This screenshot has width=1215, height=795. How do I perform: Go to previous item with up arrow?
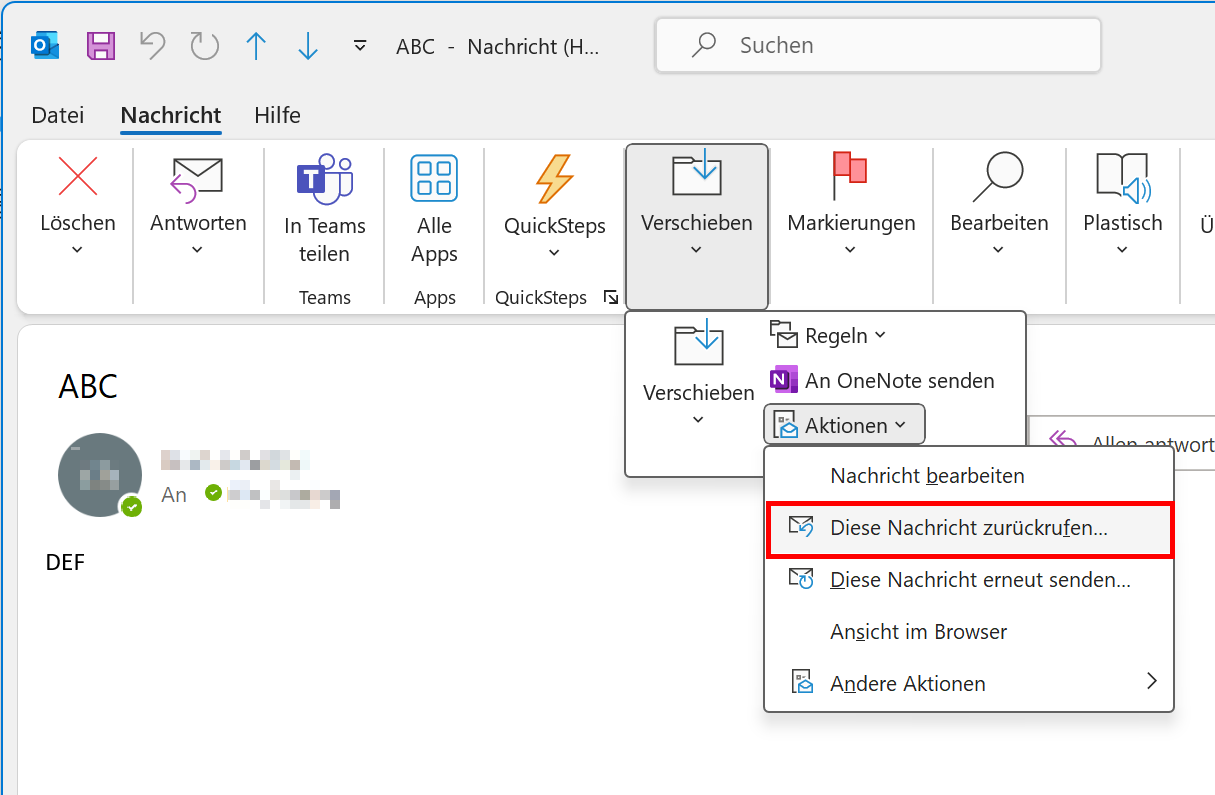click(256, 46)
